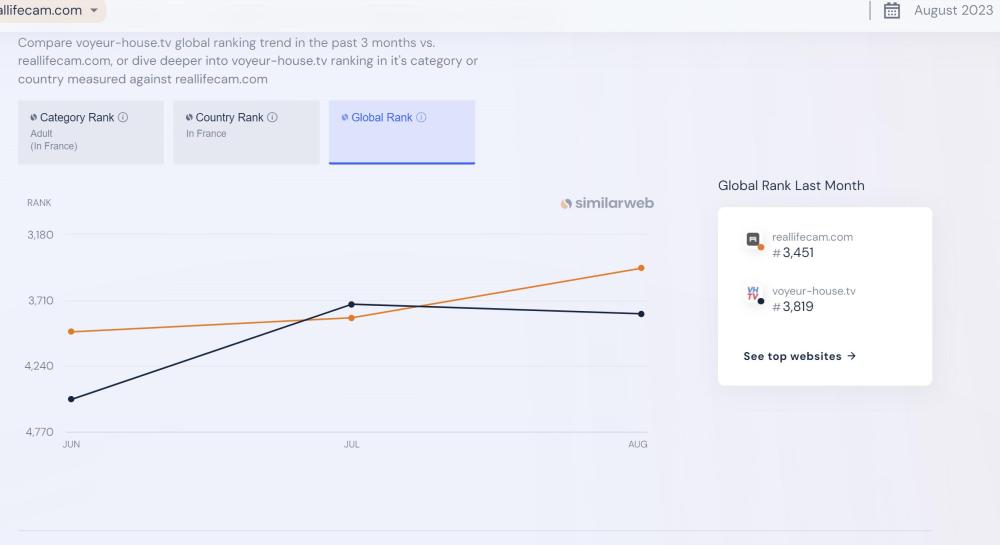Open the reallifecam.com link in rank card

pyautogui.click(x=812, y=237)
